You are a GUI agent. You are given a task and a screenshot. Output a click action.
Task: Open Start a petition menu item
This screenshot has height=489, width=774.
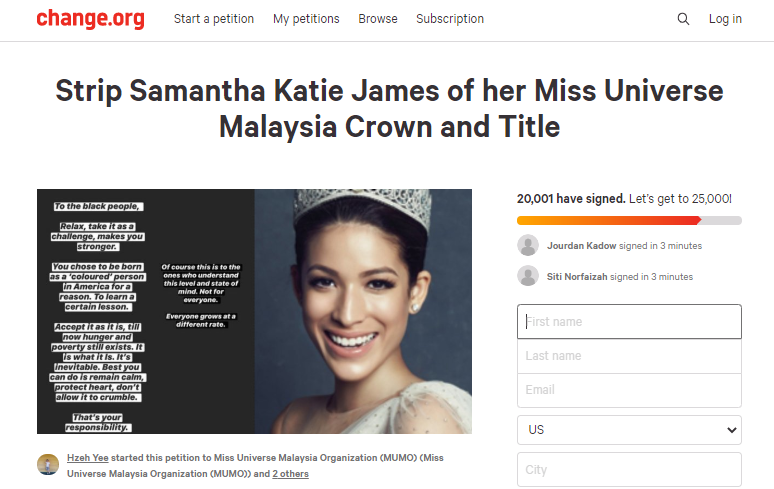point(214,19)
